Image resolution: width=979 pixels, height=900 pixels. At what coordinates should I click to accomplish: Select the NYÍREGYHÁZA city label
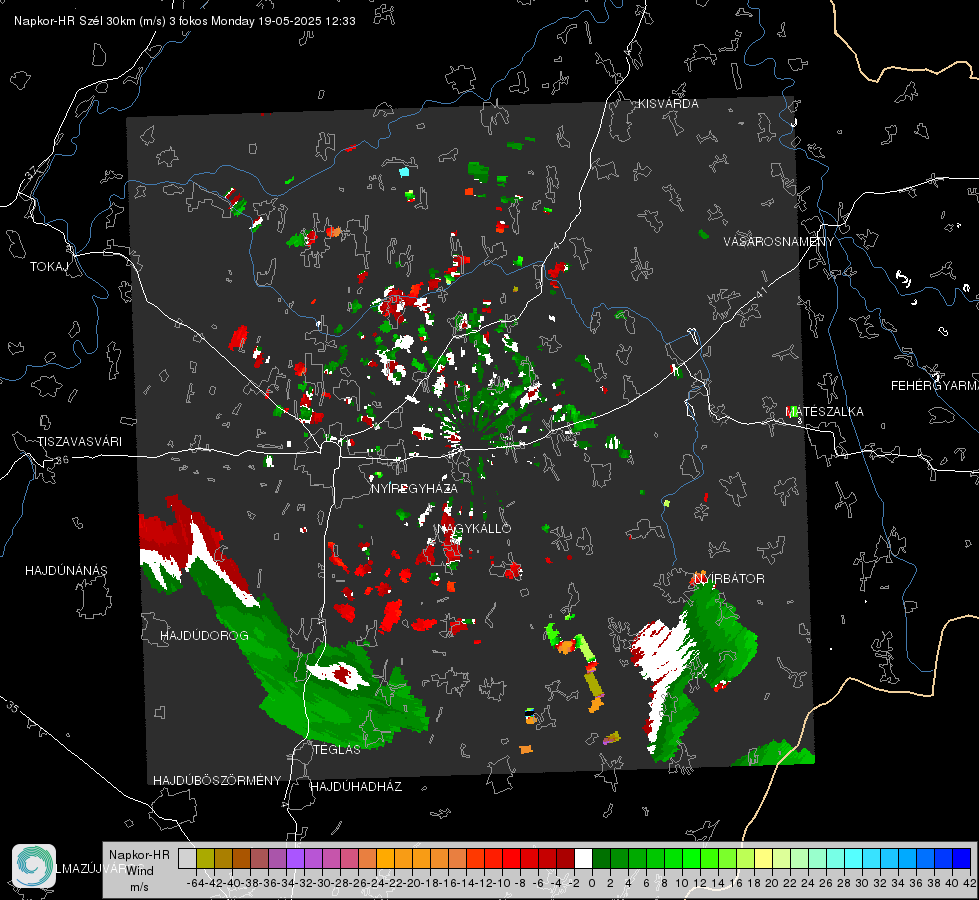click(x=414, y=488)
